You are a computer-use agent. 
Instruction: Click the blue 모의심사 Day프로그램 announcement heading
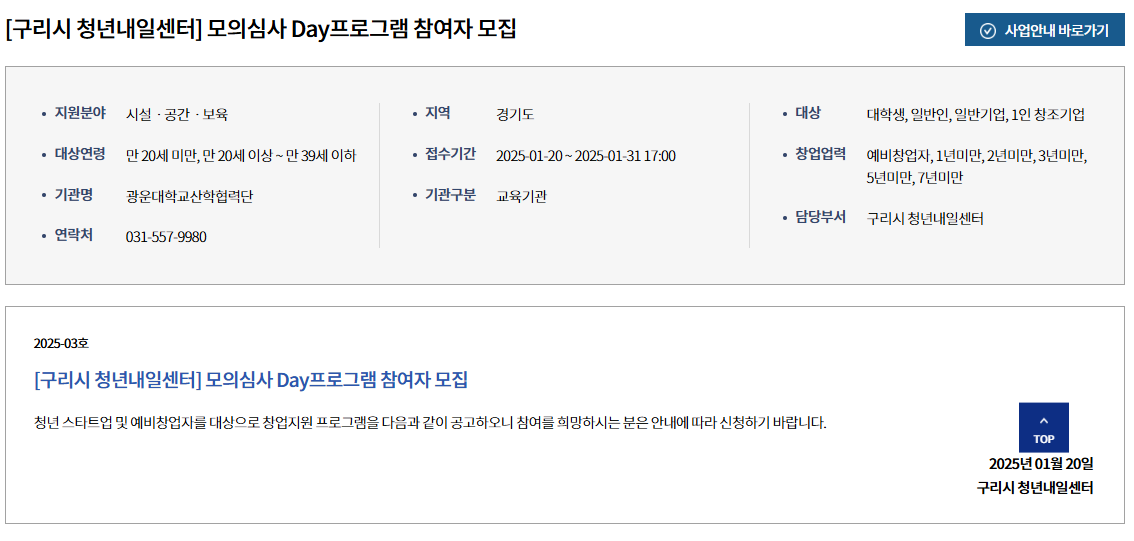click(251, 380)
